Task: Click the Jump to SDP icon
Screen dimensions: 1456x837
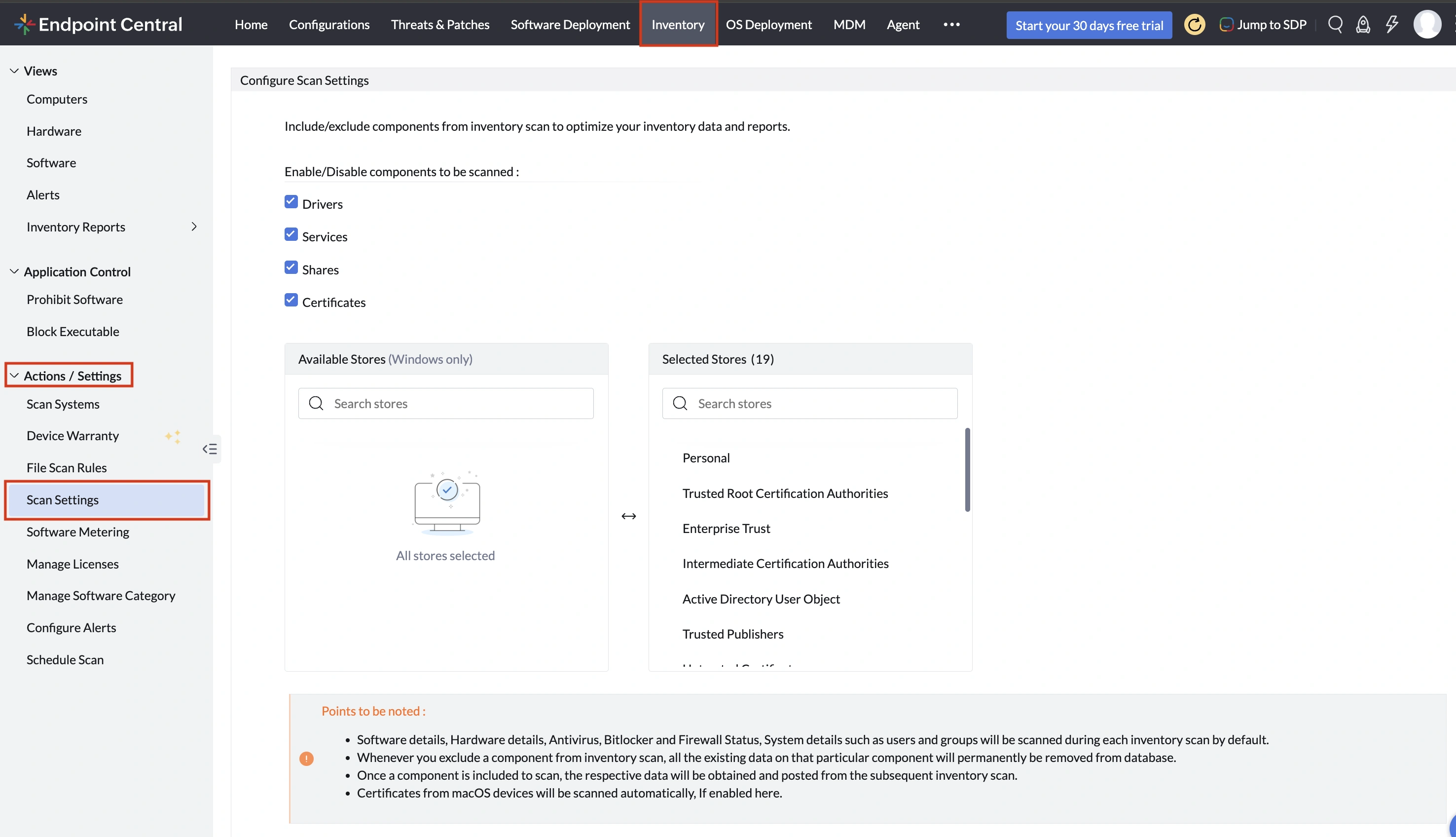Action: pos(1226,25)
